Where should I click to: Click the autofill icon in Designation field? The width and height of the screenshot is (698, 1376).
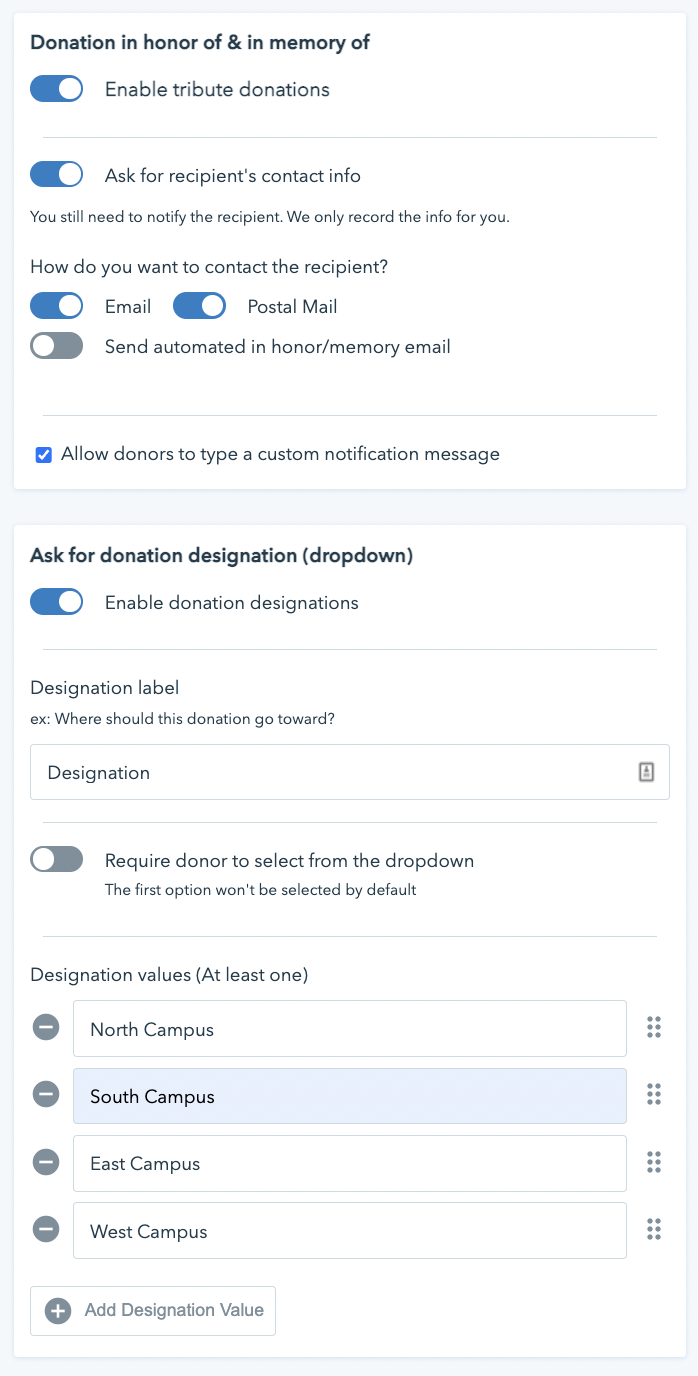(646, 772)
